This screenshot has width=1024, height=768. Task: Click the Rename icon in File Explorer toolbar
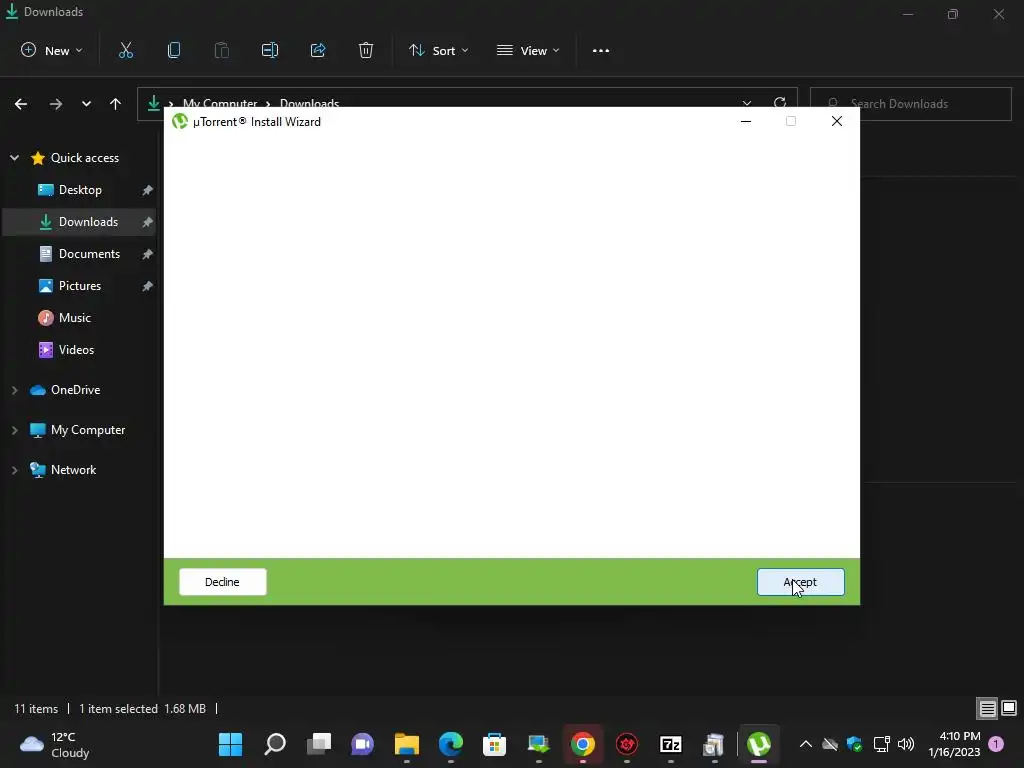(x=270, y=50)
